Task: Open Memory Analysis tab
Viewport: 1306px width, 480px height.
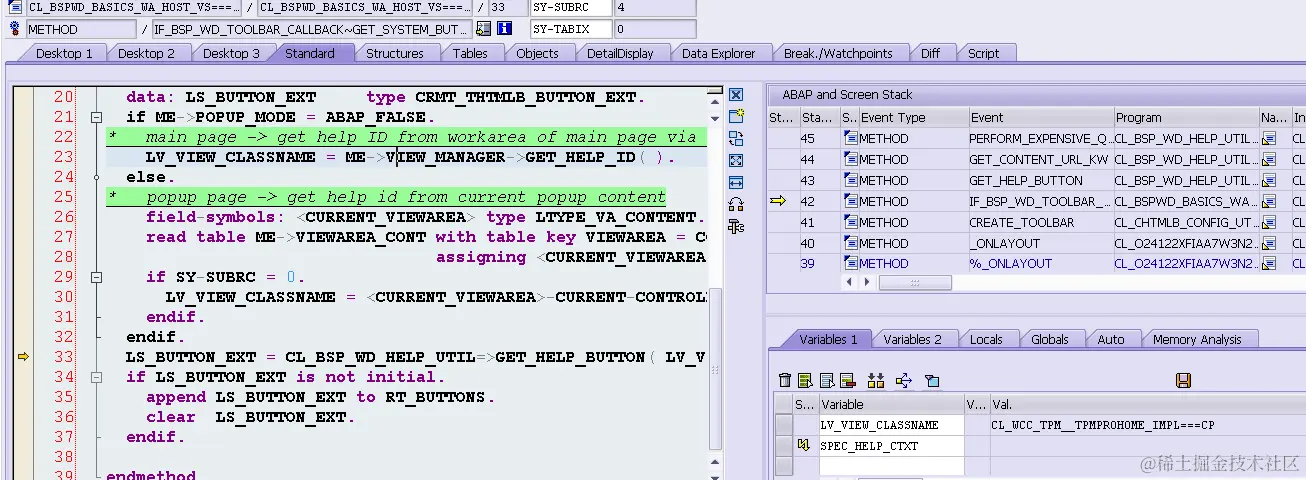Action: [x=1196, y=340]
